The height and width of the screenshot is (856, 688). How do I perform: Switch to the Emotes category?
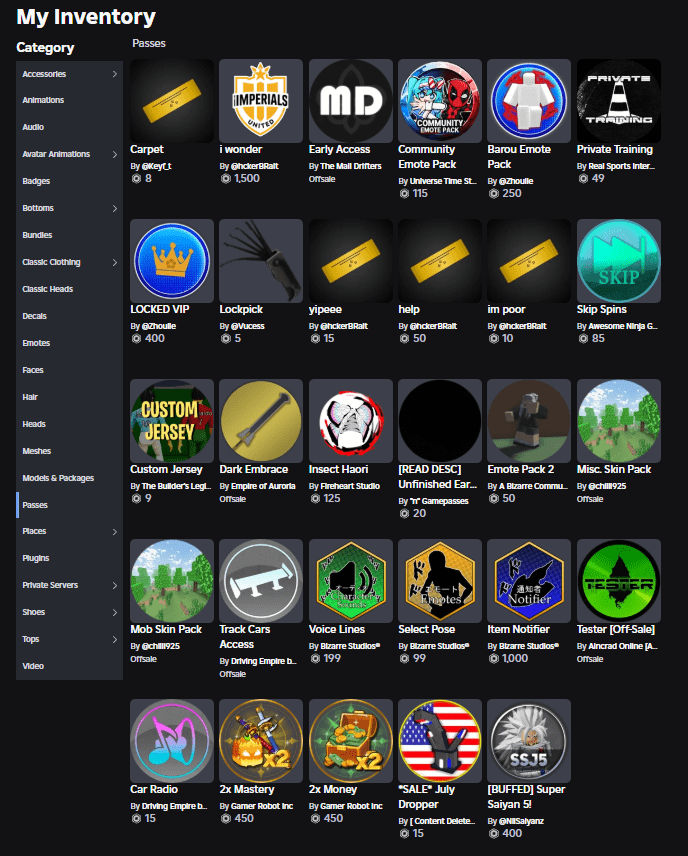point(37,343)
